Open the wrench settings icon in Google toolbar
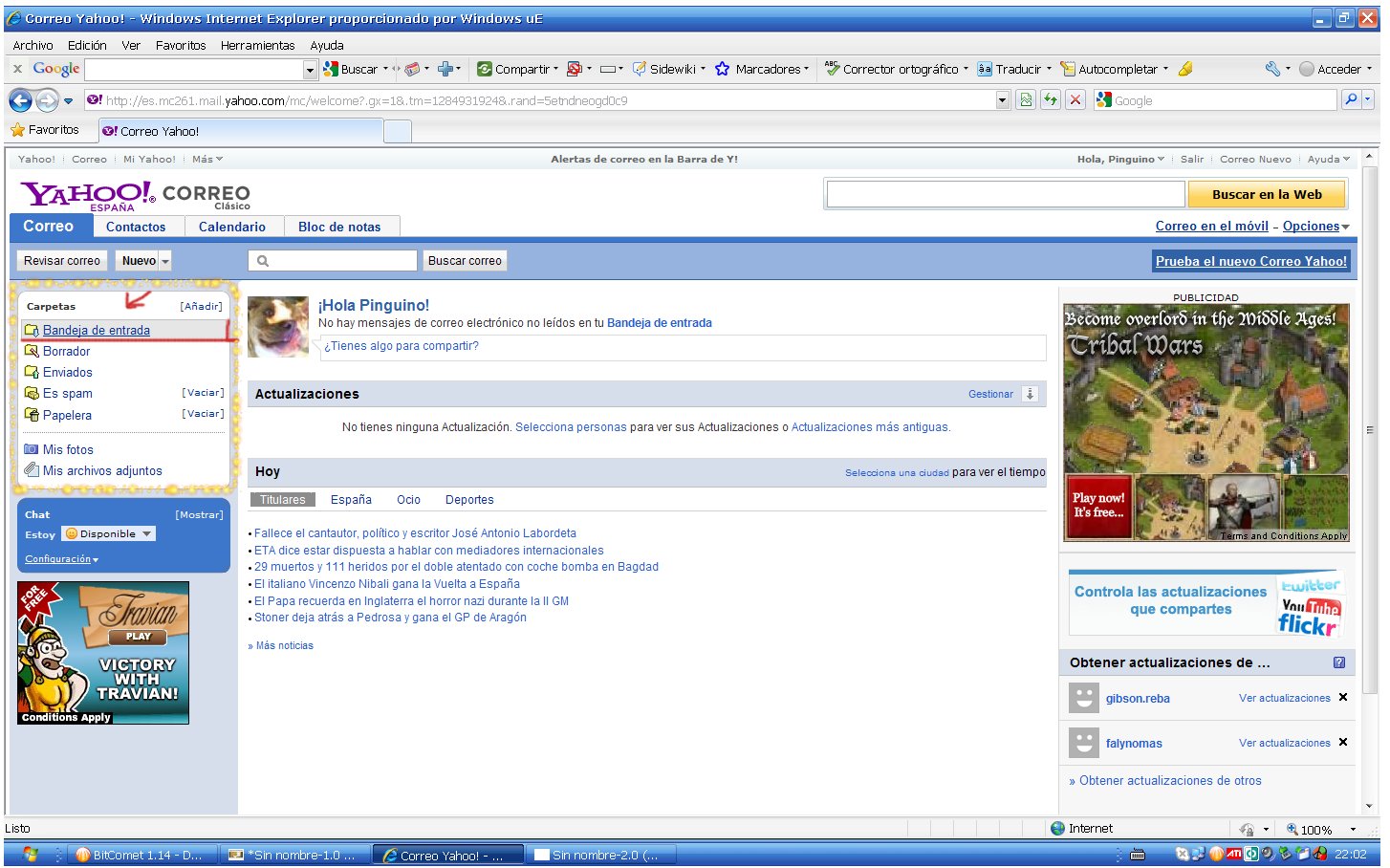The width and height of the screenshot is (1390, 868). coord(1272,69)
